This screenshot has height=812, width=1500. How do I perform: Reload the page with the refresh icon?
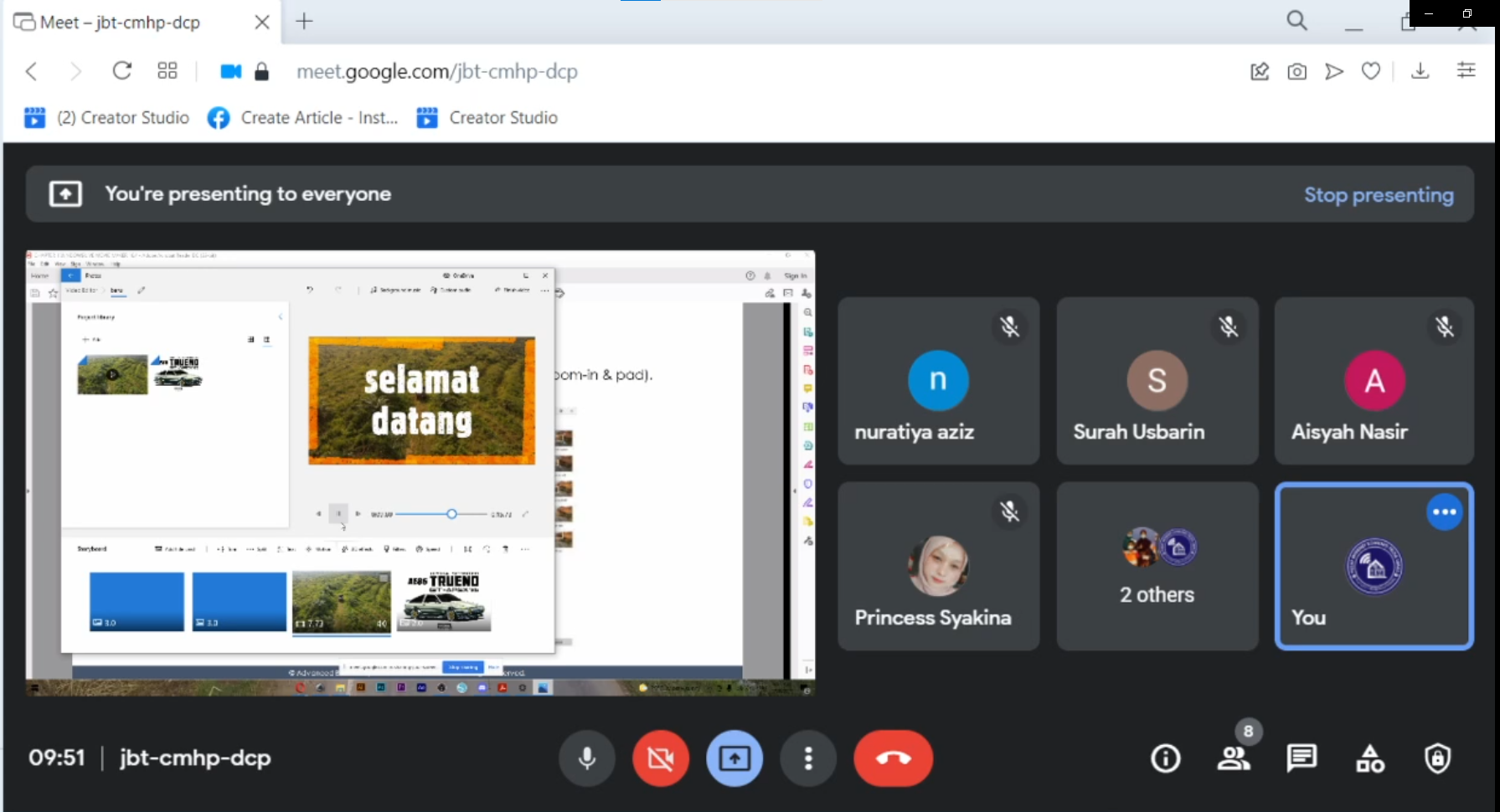click(122, 71)
